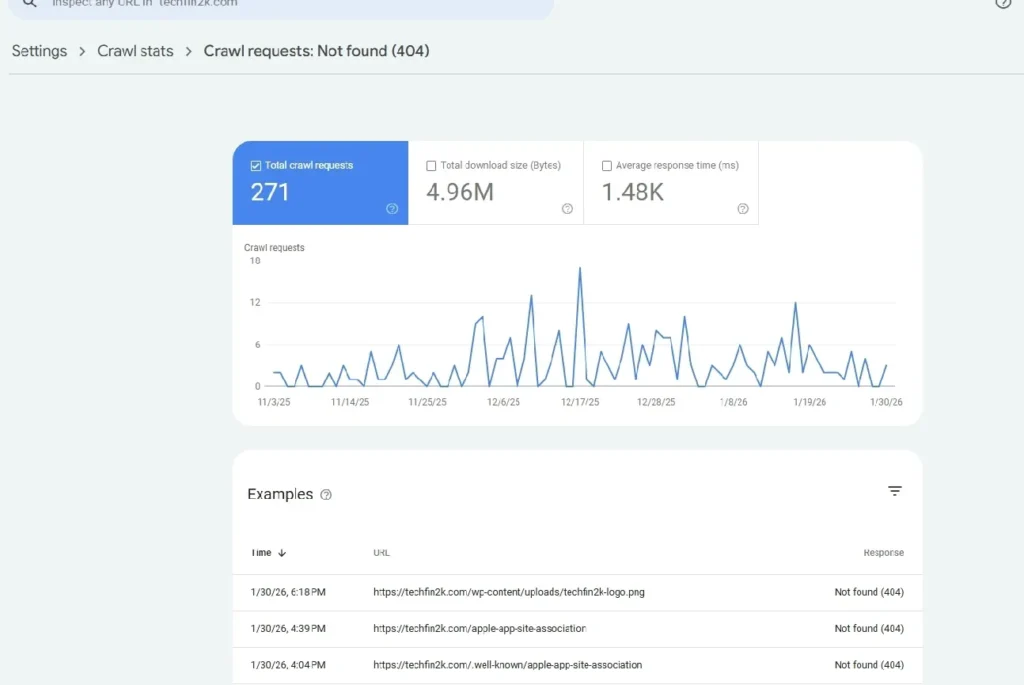This screenshot has height=685, width=1024.
Task: Click the sort arrow beside Time header
Action: [282, 552]
